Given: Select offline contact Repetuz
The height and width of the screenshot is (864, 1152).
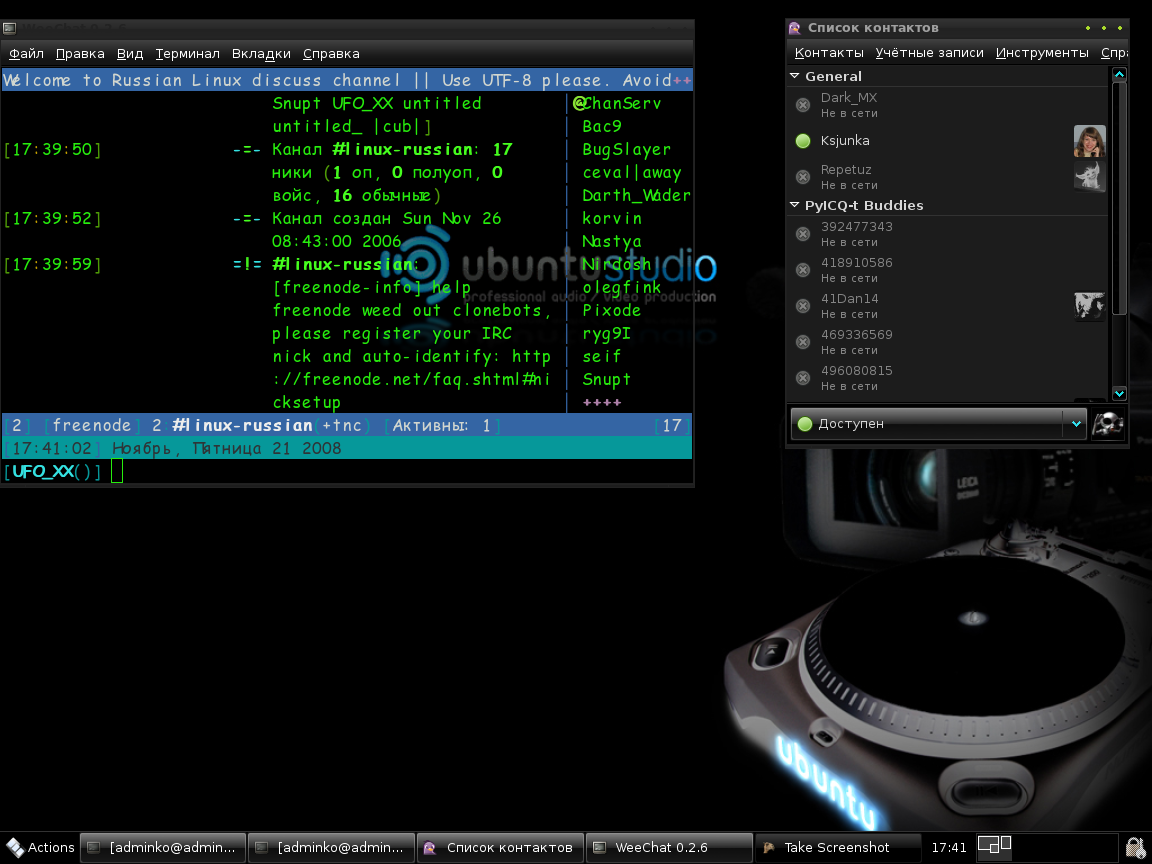Looking at the screenshot, I should [x=948, y=177].
